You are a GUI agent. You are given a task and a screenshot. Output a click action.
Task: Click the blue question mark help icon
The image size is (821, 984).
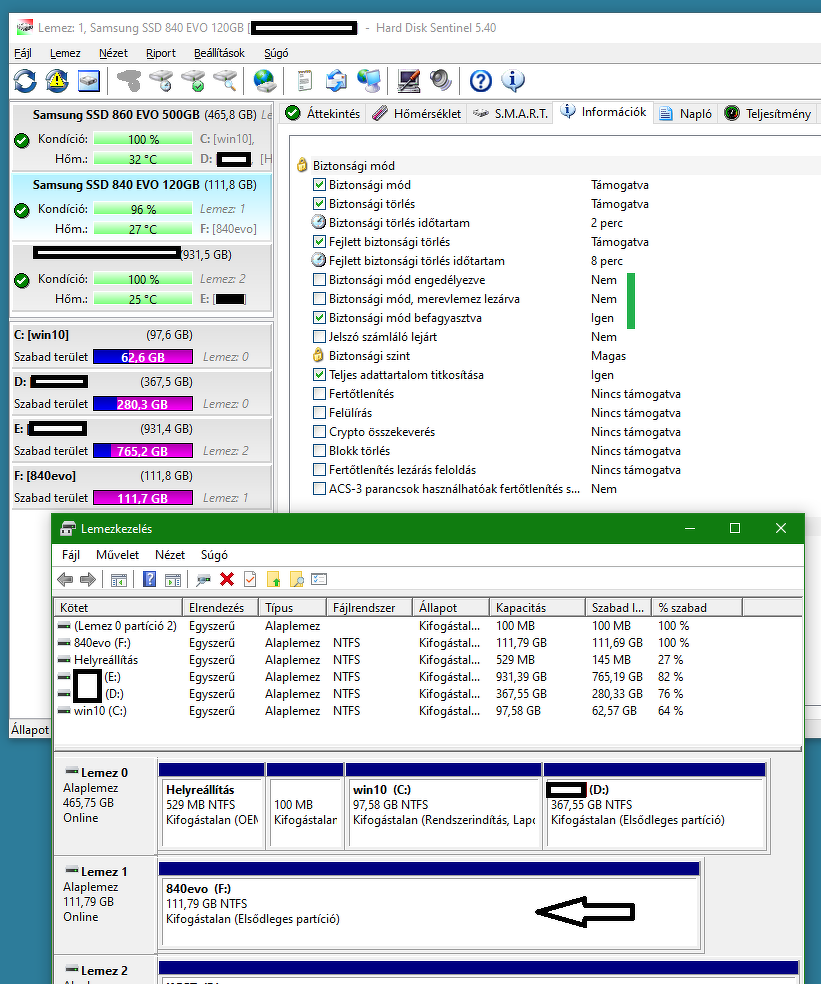point(481,81)
